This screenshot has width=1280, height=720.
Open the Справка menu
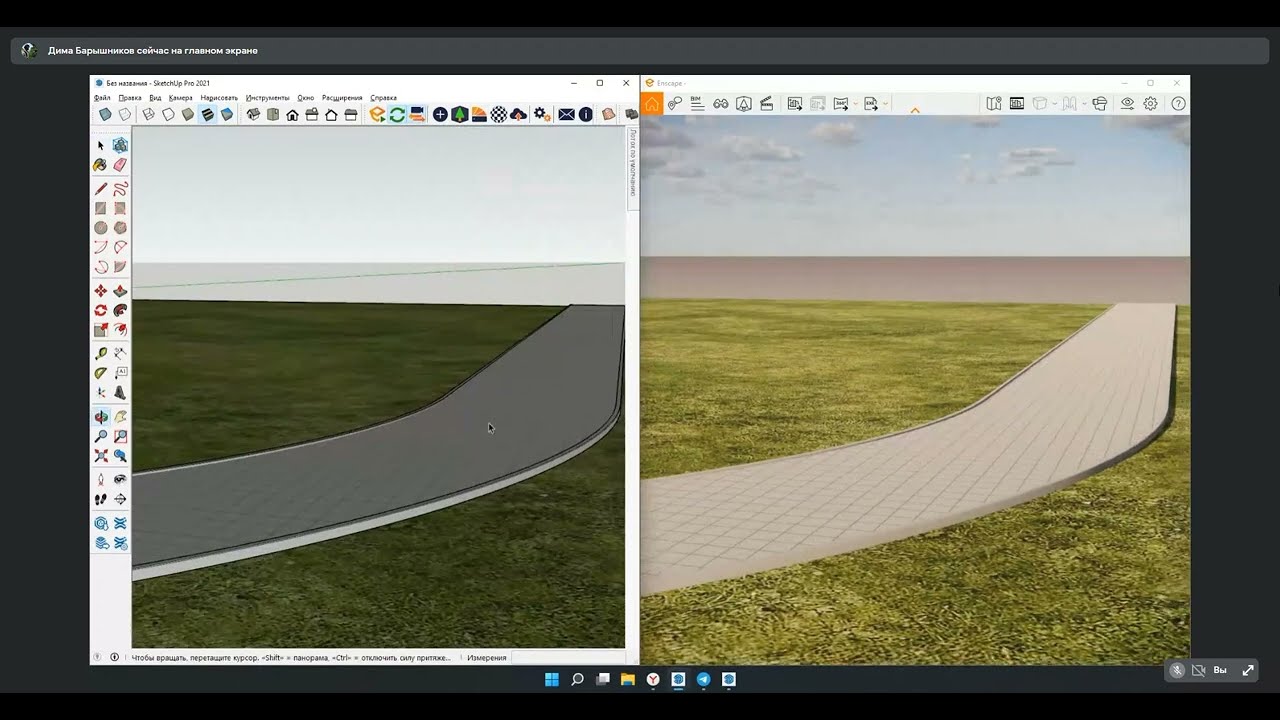383,98
